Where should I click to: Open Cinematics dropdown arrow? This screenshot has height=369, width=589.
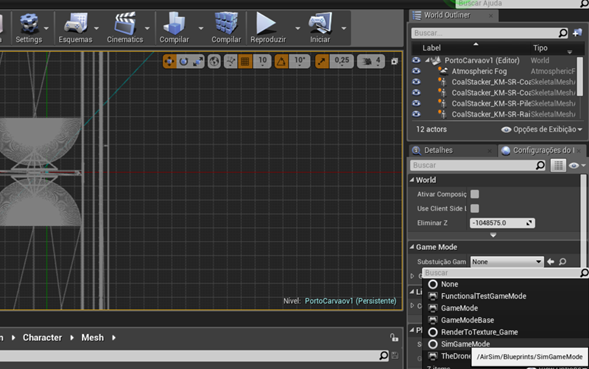pyautogui.click(x=147, y=28)
